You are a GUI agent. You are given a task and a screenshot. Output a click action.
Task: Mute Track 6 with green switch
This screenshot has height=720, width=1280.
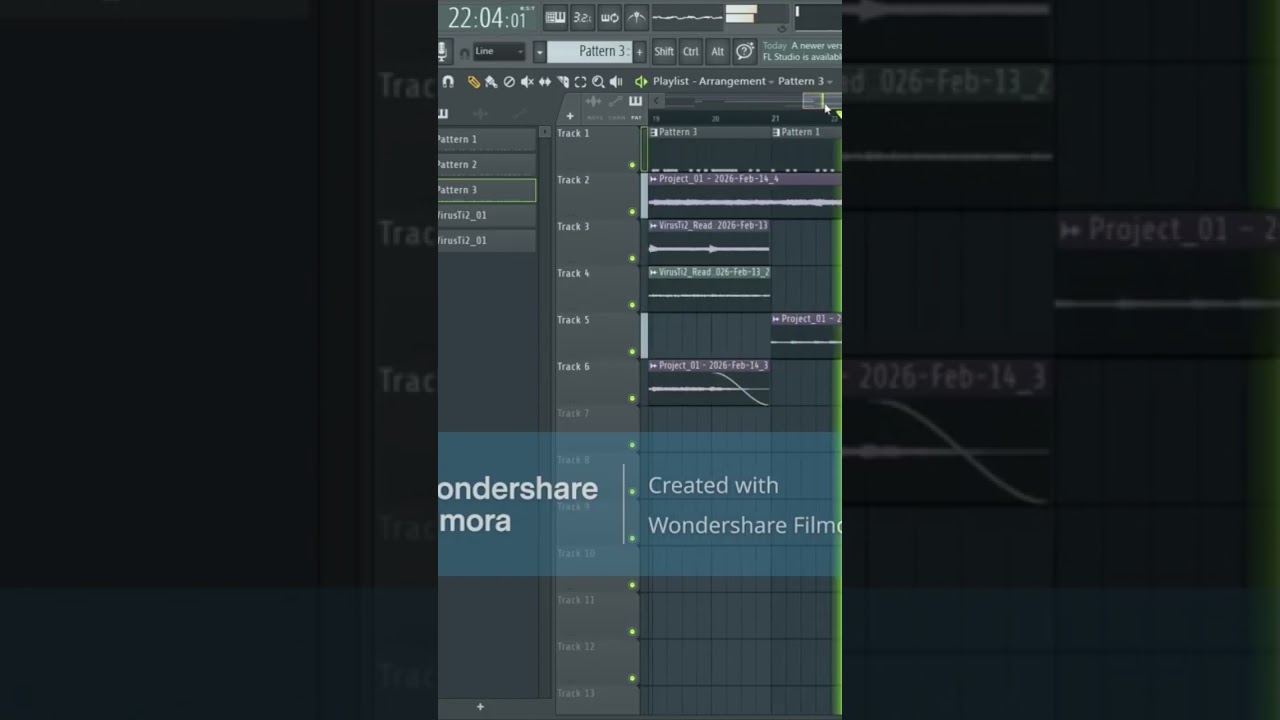click(632, 398)
